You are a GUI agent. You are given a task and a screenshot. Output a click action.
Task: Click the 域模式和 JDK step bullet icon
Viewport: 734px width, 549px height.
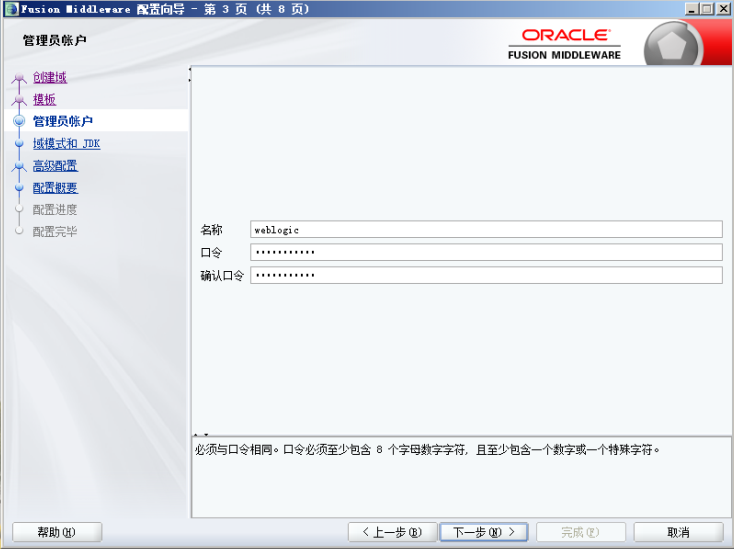click(18, 144)
